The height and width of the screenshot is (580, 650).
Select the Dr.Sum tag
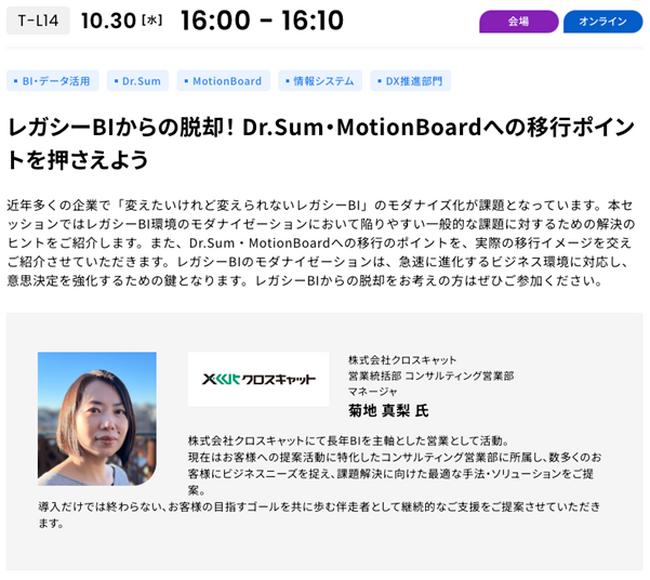138,81
